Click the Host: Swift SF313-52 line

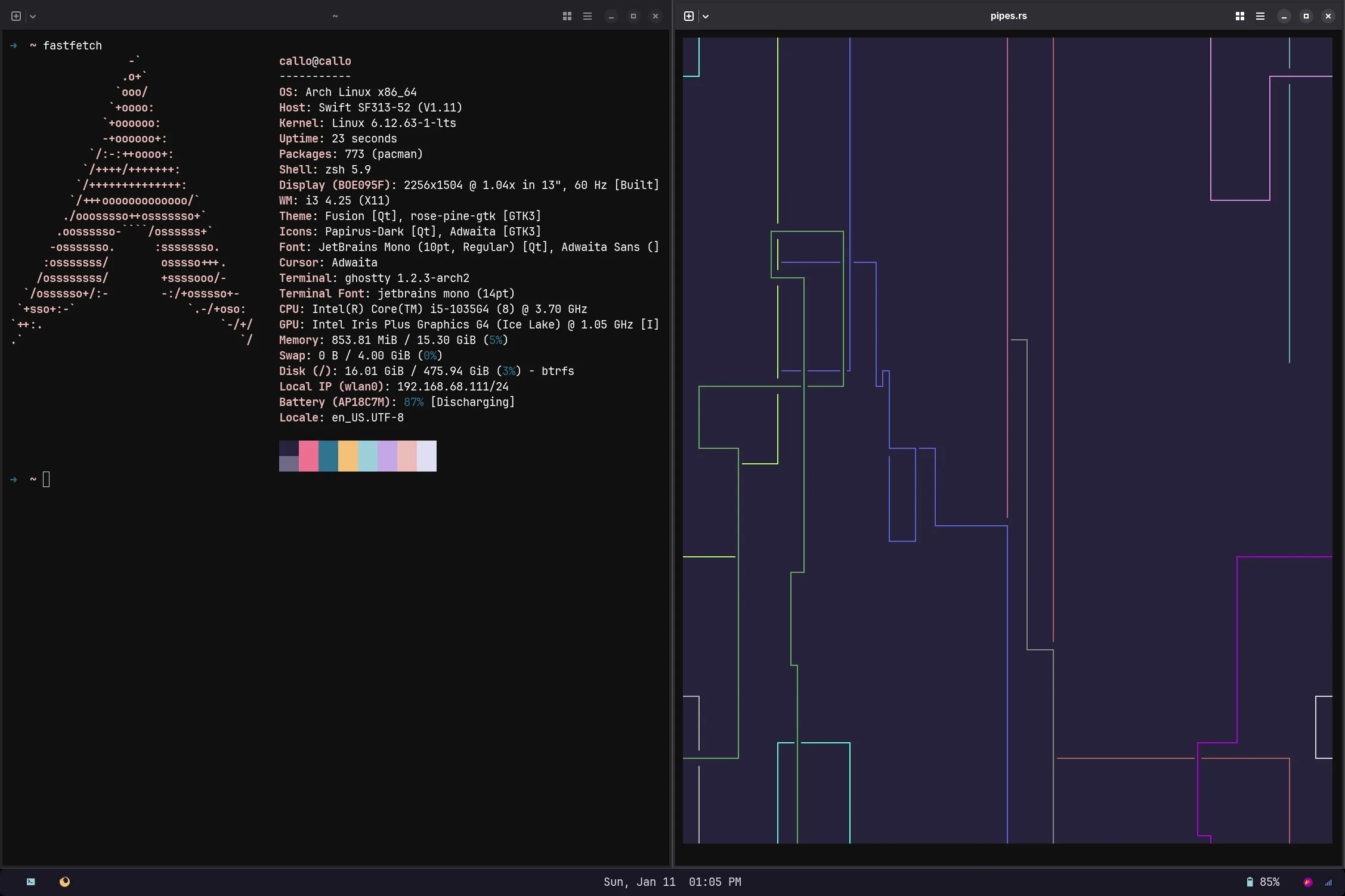370,108
